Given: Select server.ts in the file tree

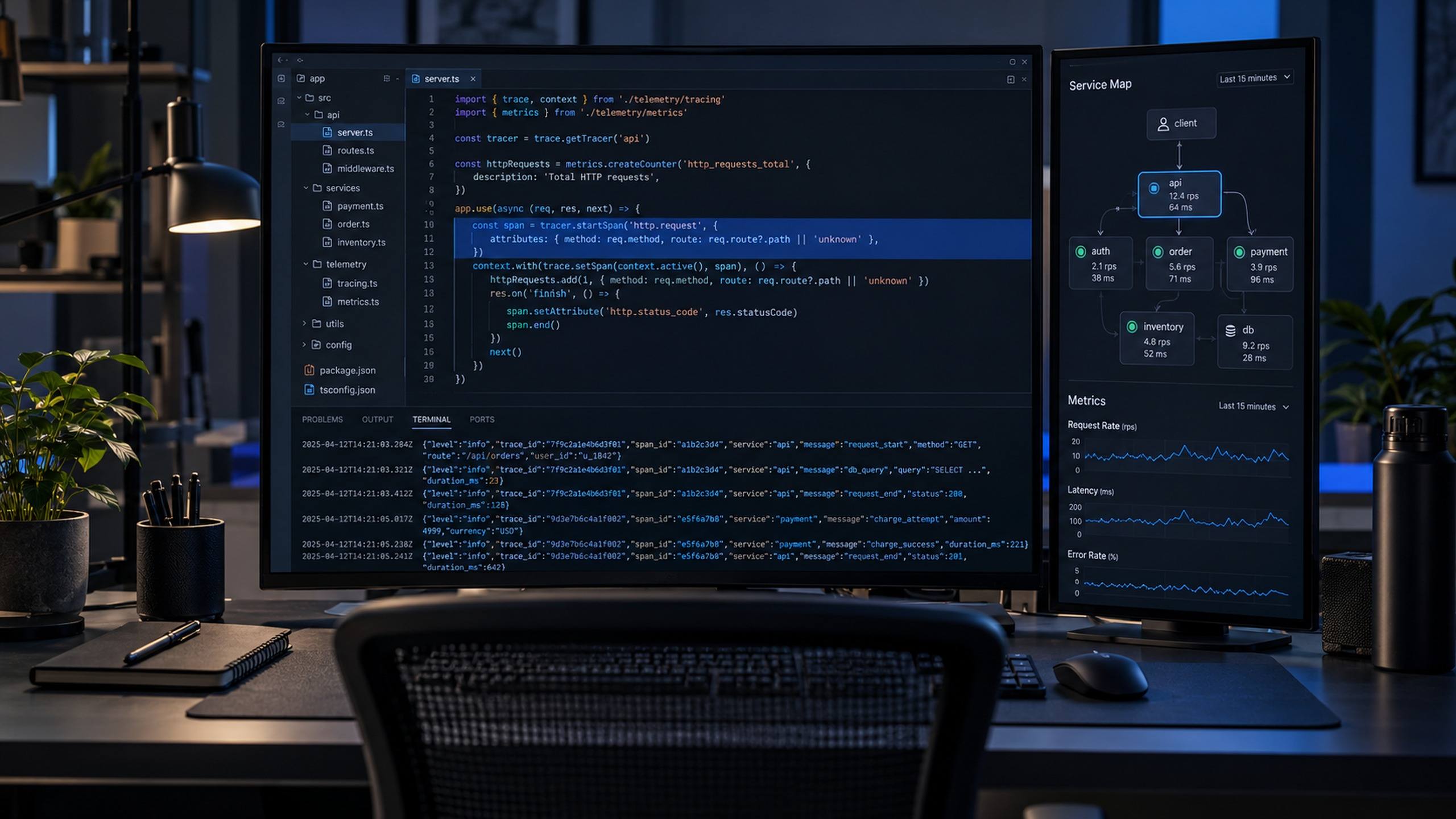Looking at the screenshot, I should pos(348,133).
